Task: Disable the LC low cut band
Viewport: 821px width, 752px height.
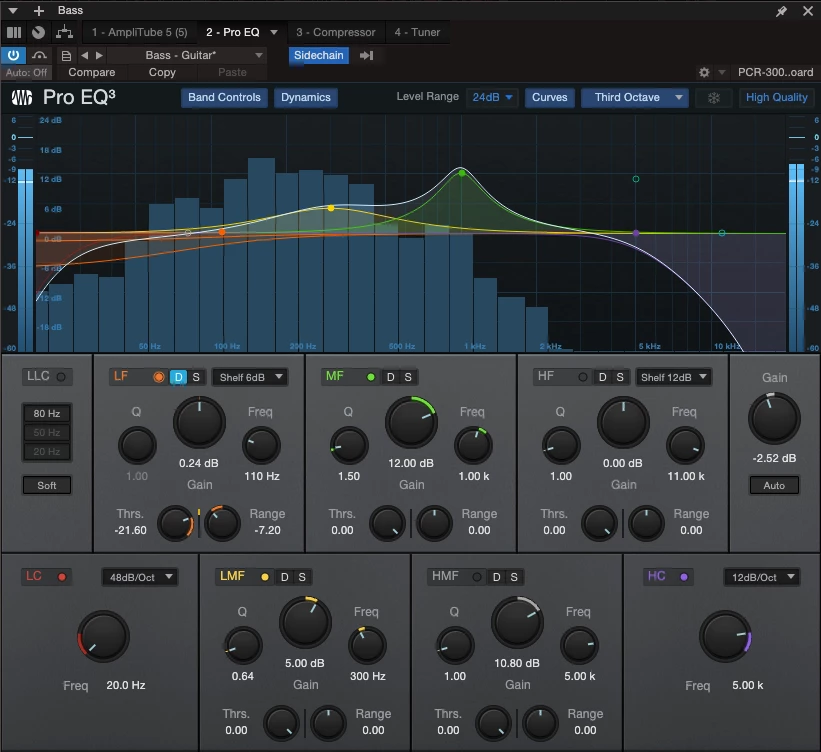Action: [62, 577]
